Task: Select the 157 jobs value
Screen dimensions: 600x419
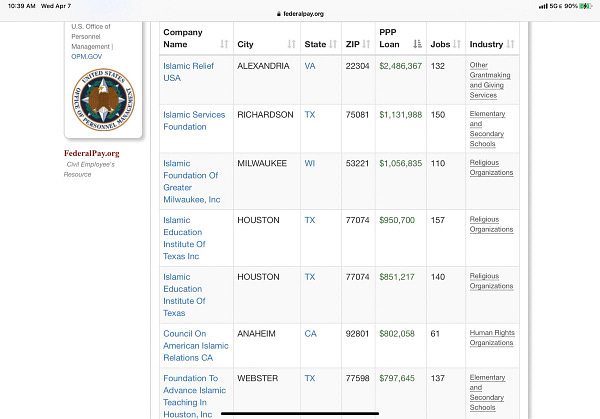Action: (438, 220)
